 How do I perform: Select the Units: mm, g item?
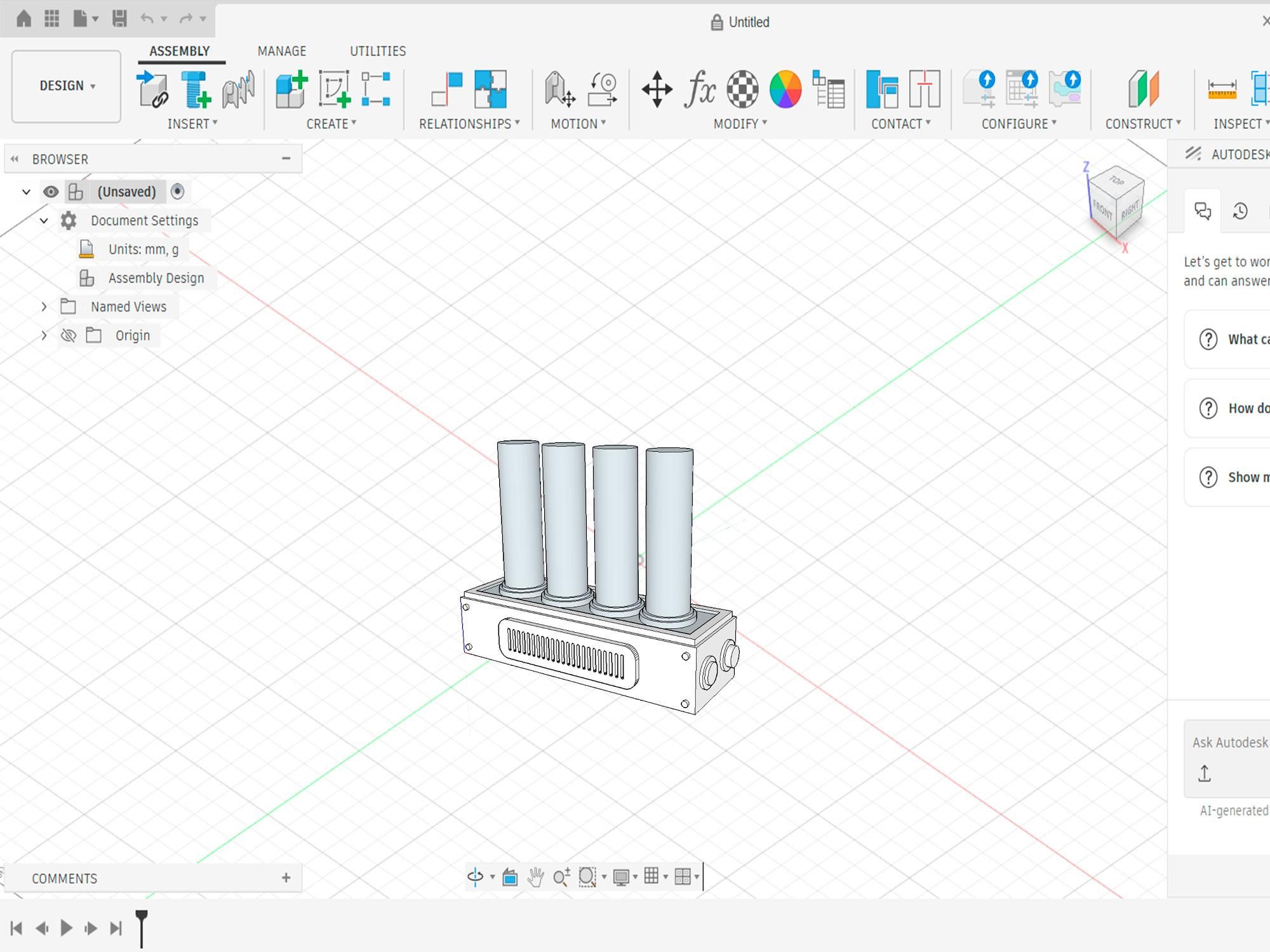click(x=144, y=249)
